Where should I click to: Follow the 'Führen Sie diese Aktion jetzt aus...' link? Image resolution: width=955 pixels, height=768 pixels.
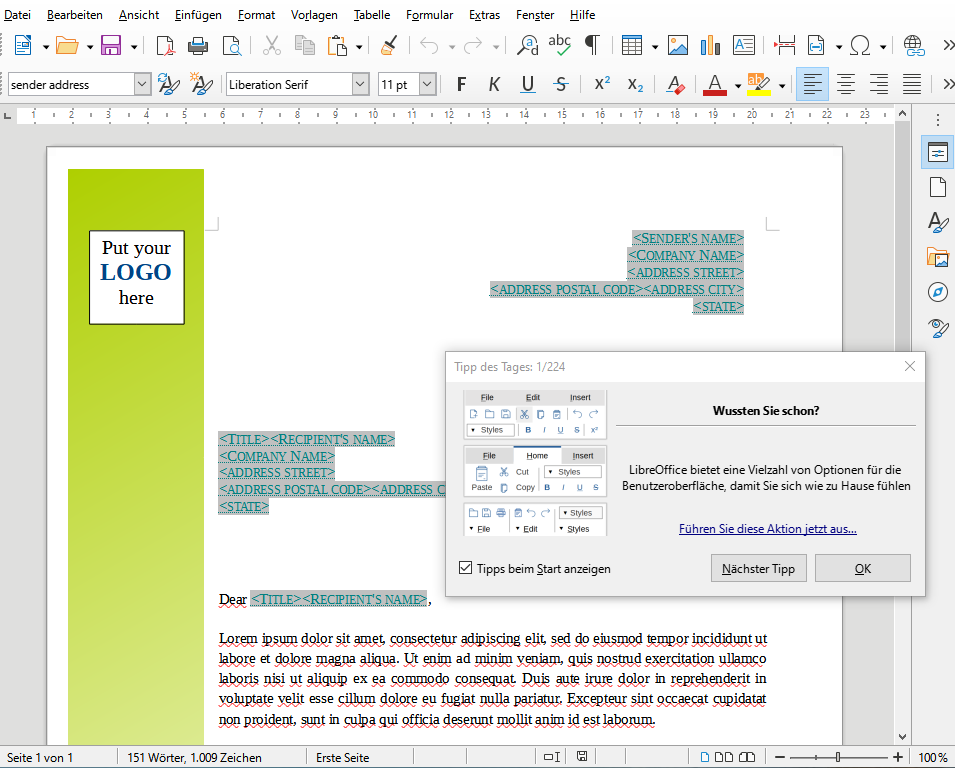coord(767,529)
